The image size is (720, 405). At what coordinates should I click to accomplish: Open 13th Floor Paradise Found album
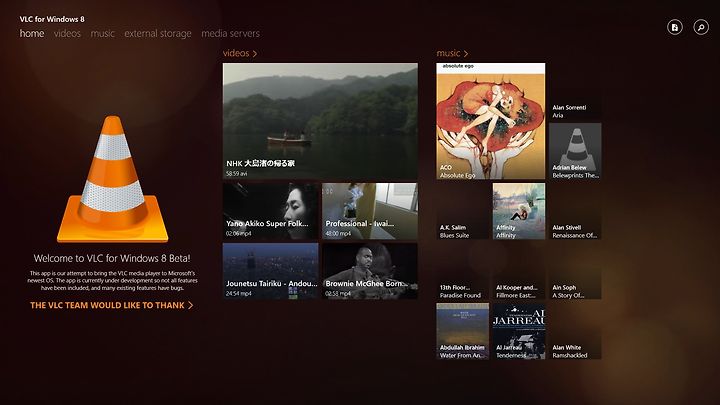(x=462, y=271)
